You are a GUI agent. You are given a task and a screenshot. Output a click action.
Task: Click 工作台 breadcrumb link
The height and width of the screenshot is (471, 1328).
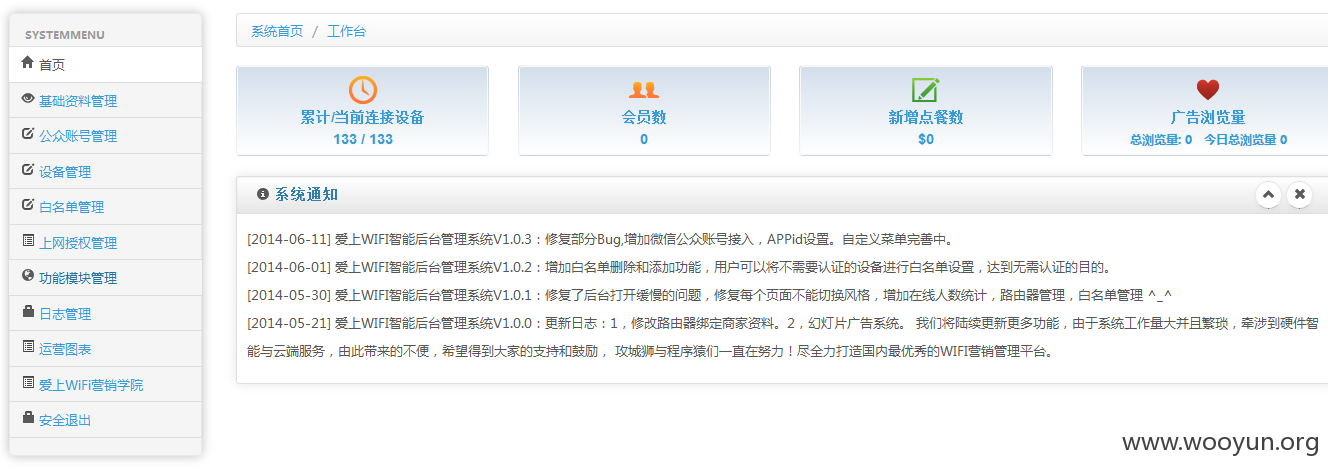tap(347, 31)
